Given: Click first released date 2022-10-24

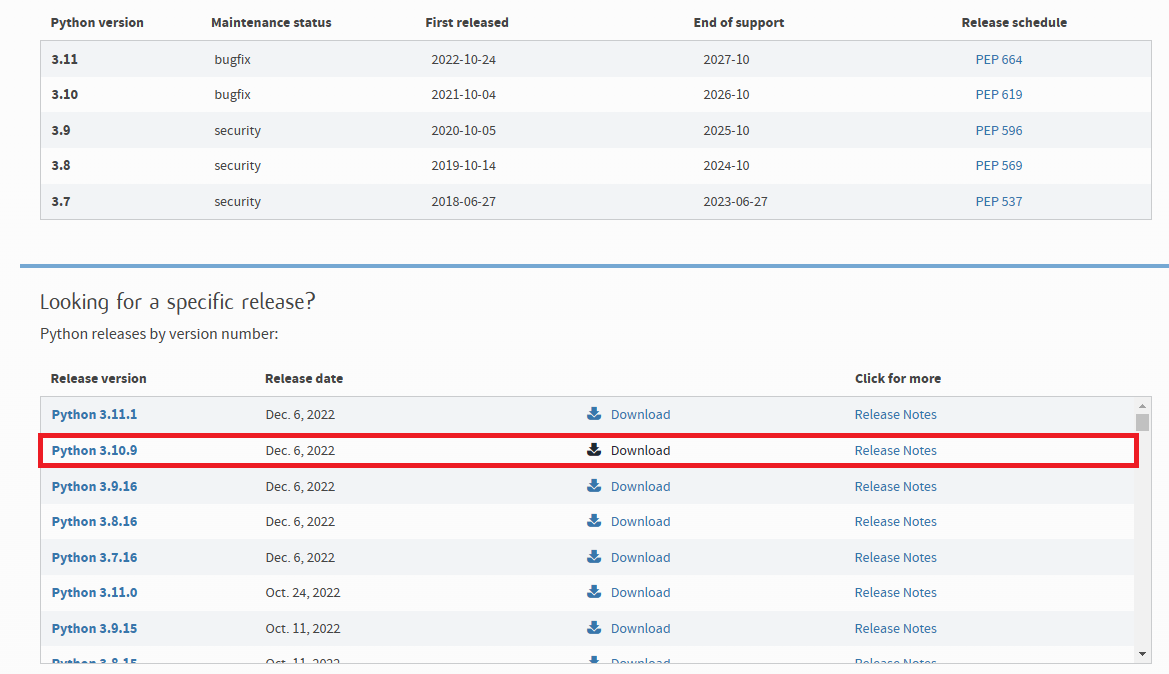Looking at the screenshot, I should pos(463,60).
